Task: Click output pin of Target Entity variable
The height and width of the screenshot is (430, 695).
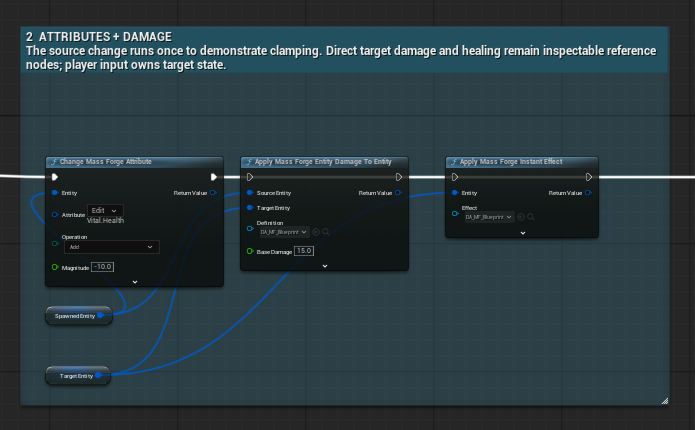Action: pos(98,375)
